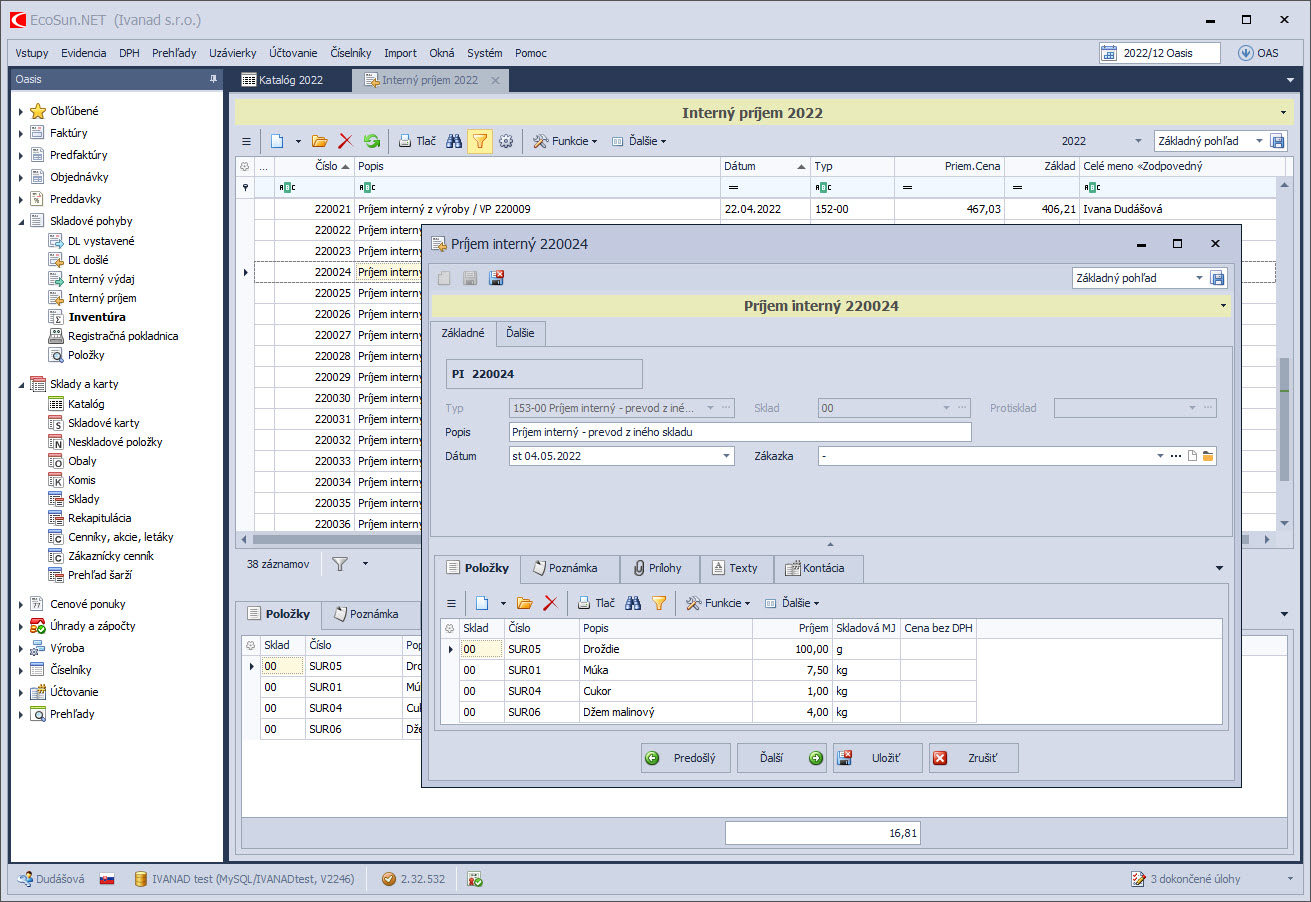Toggle the filter funnel in the dialog's Položky toolbar
Screen dimensions: 1311x902
coord(659,603)
